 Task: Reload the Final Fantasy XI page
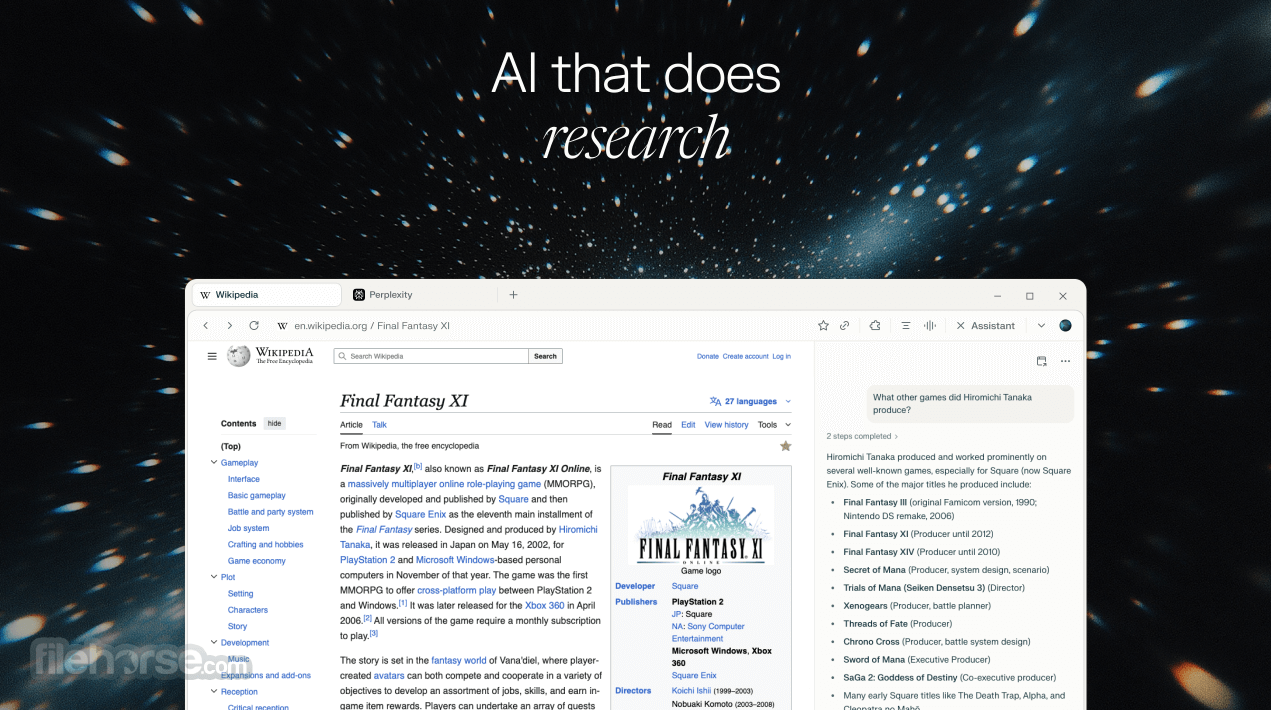pyautogui.click(x=254, y=326)
